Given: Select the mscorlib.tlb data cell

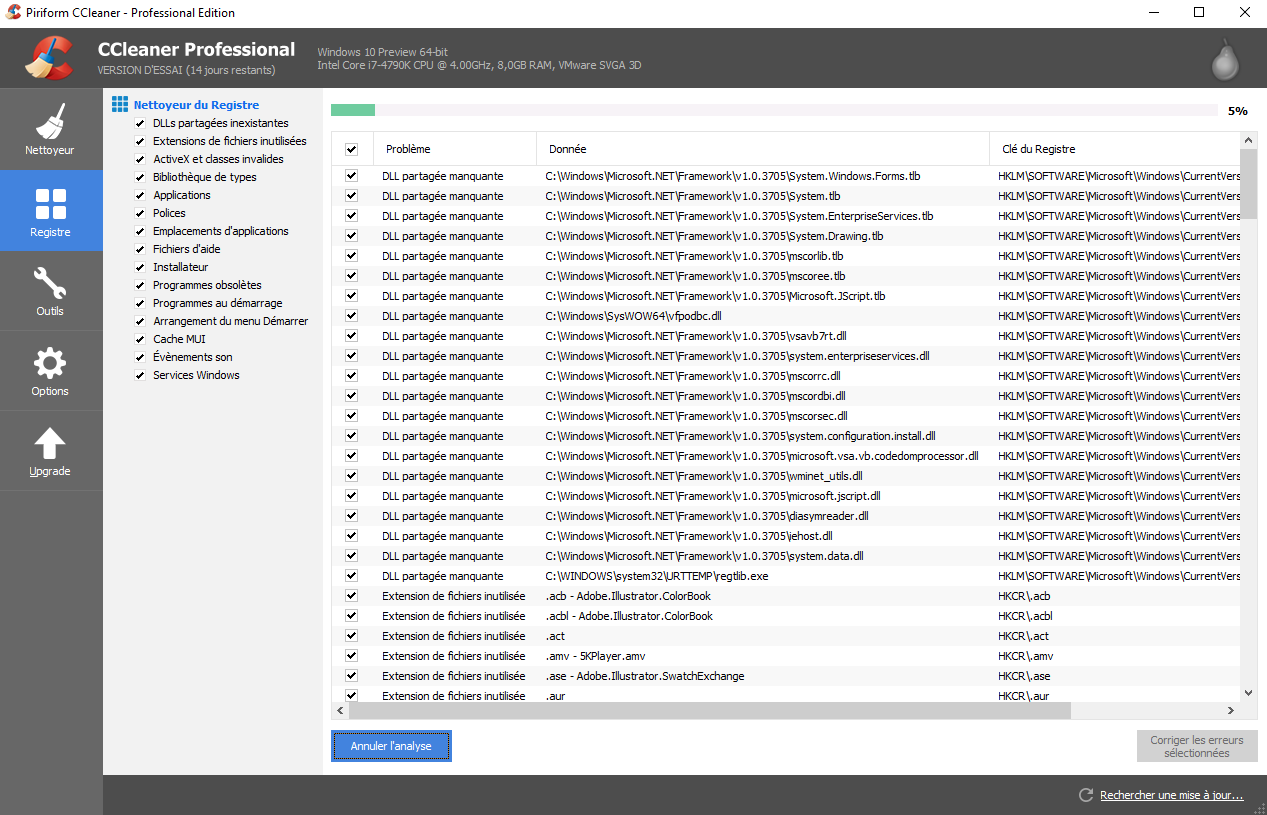Looking at the screenshot, I should (x=694, y=256).
